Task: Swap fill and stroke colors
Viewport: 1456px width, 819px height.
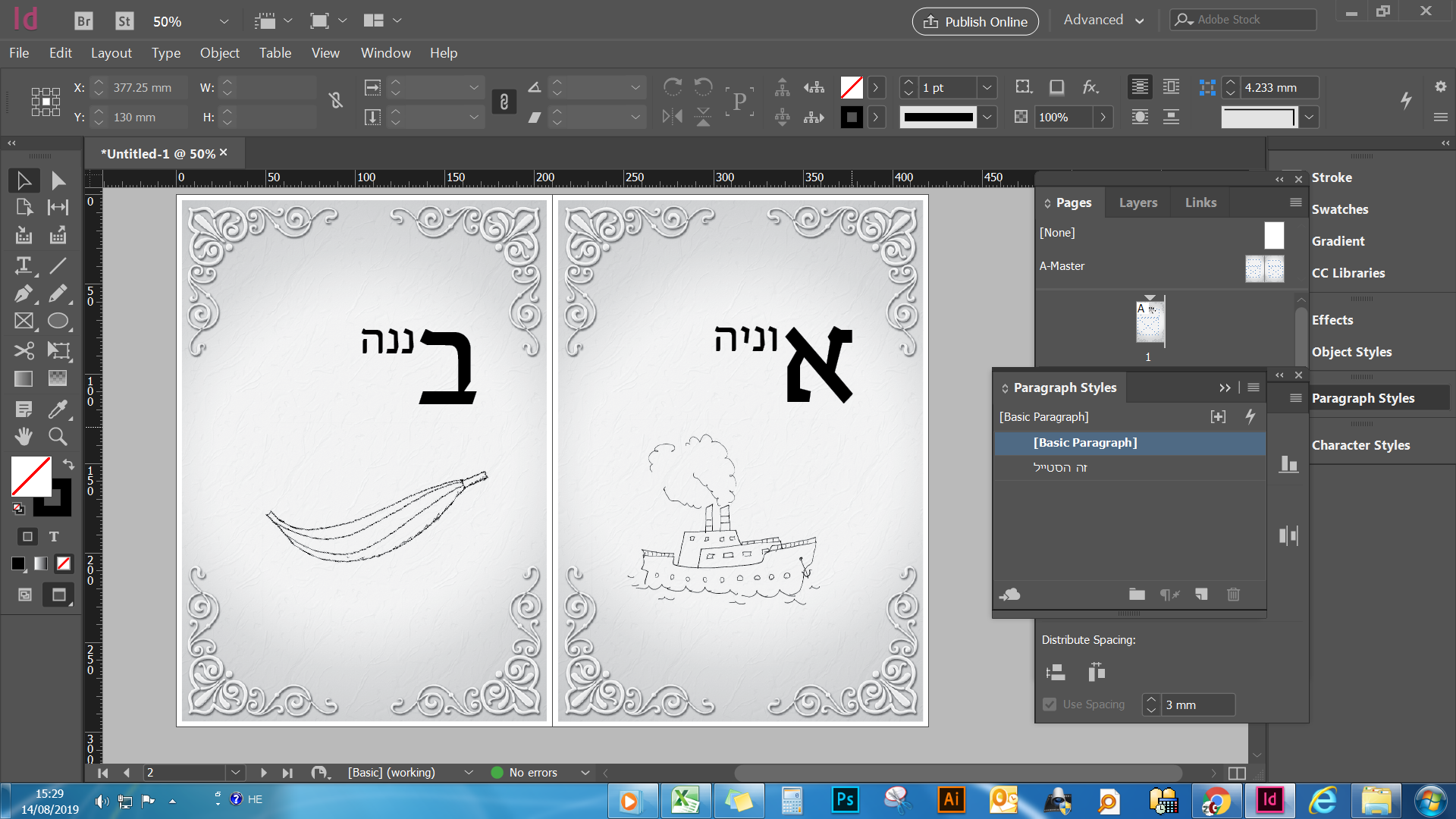Action: (68, 464)
